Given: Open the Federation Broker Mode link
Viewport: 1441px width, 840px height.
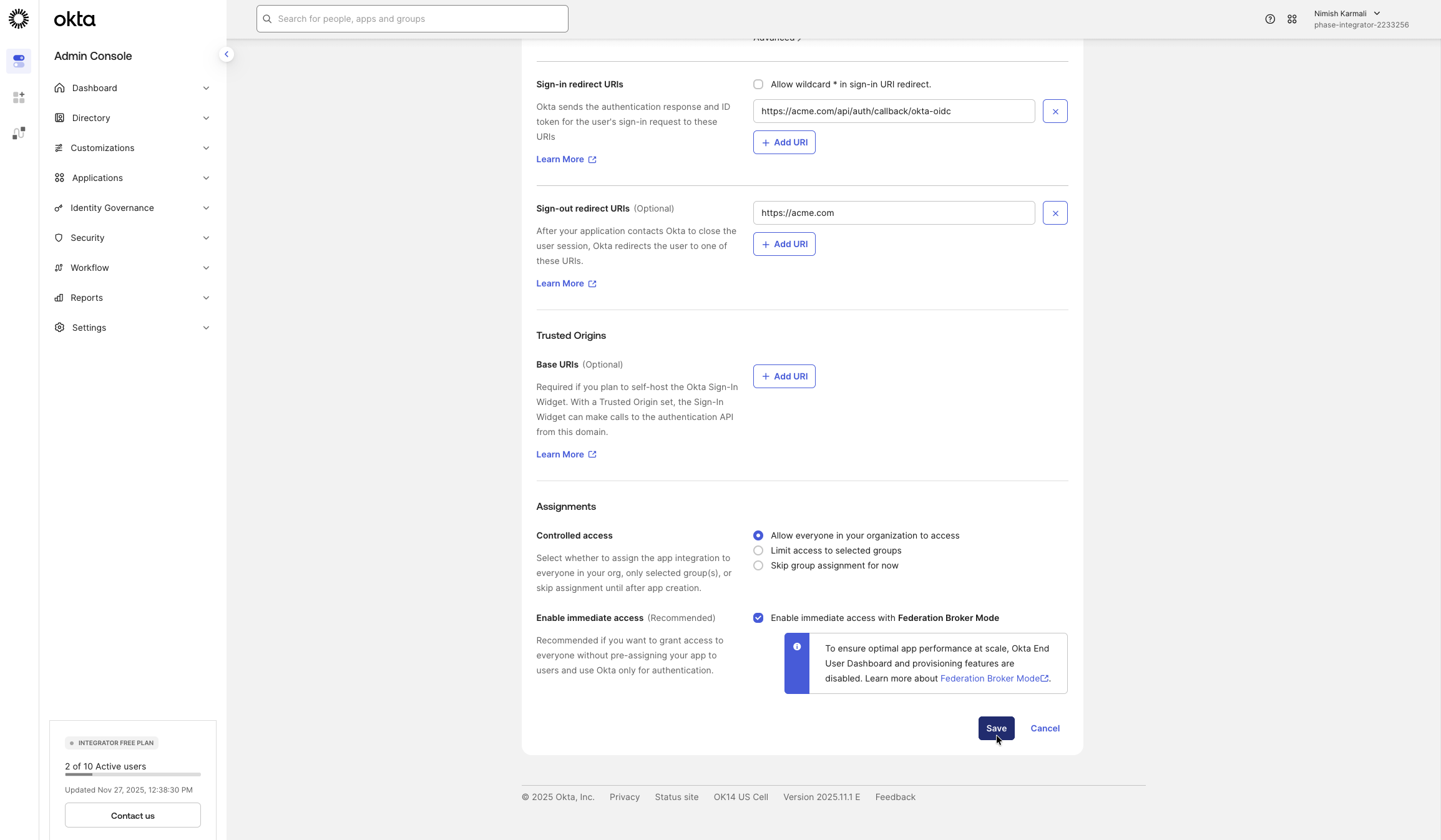Looking at the screenshot, I should pos(994,678).
